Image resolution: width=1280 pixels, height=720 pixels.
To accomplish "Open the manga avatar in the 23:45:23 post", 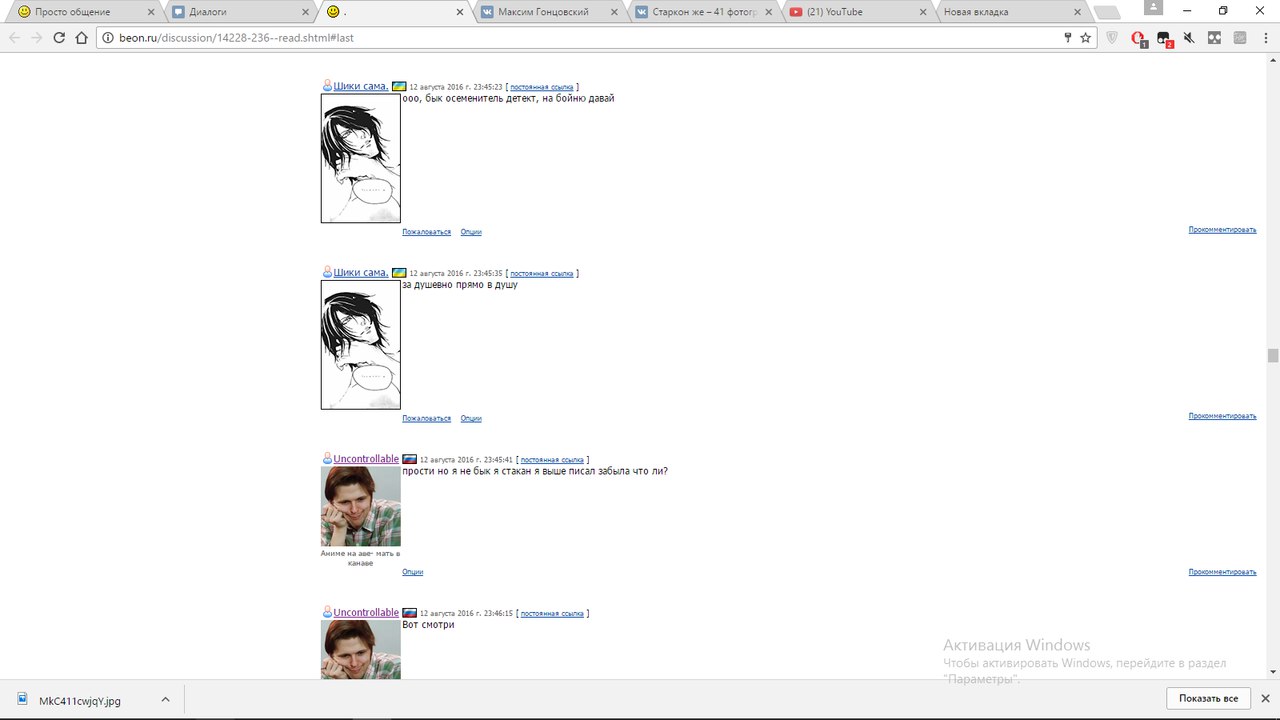I will (361, 158).
